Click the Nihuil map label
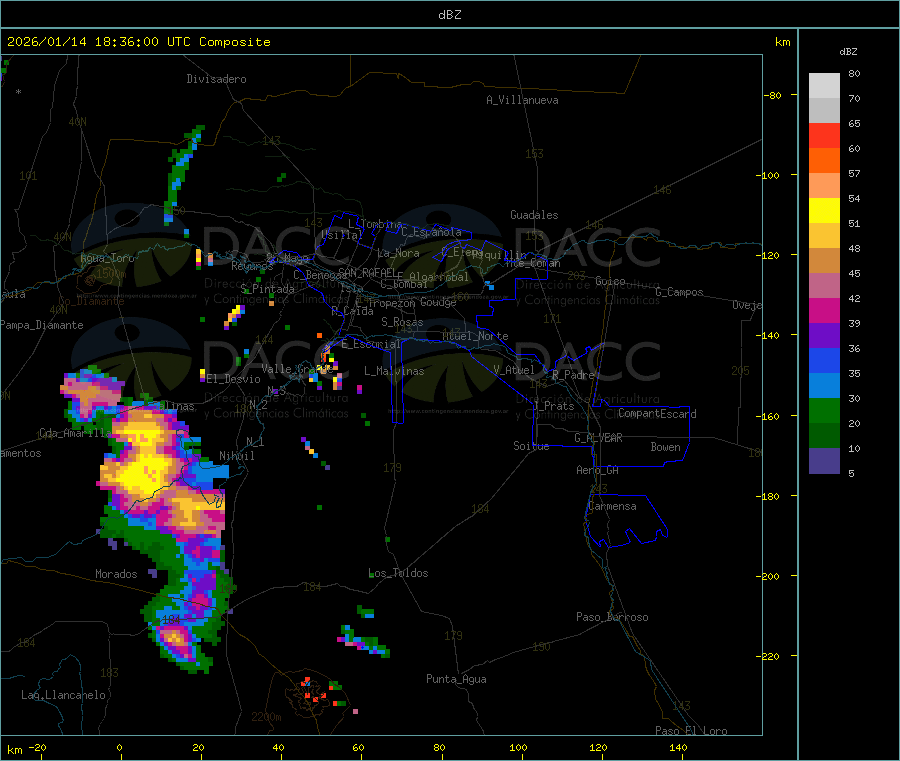The image size is (900, 761). [x=237, y=456]
